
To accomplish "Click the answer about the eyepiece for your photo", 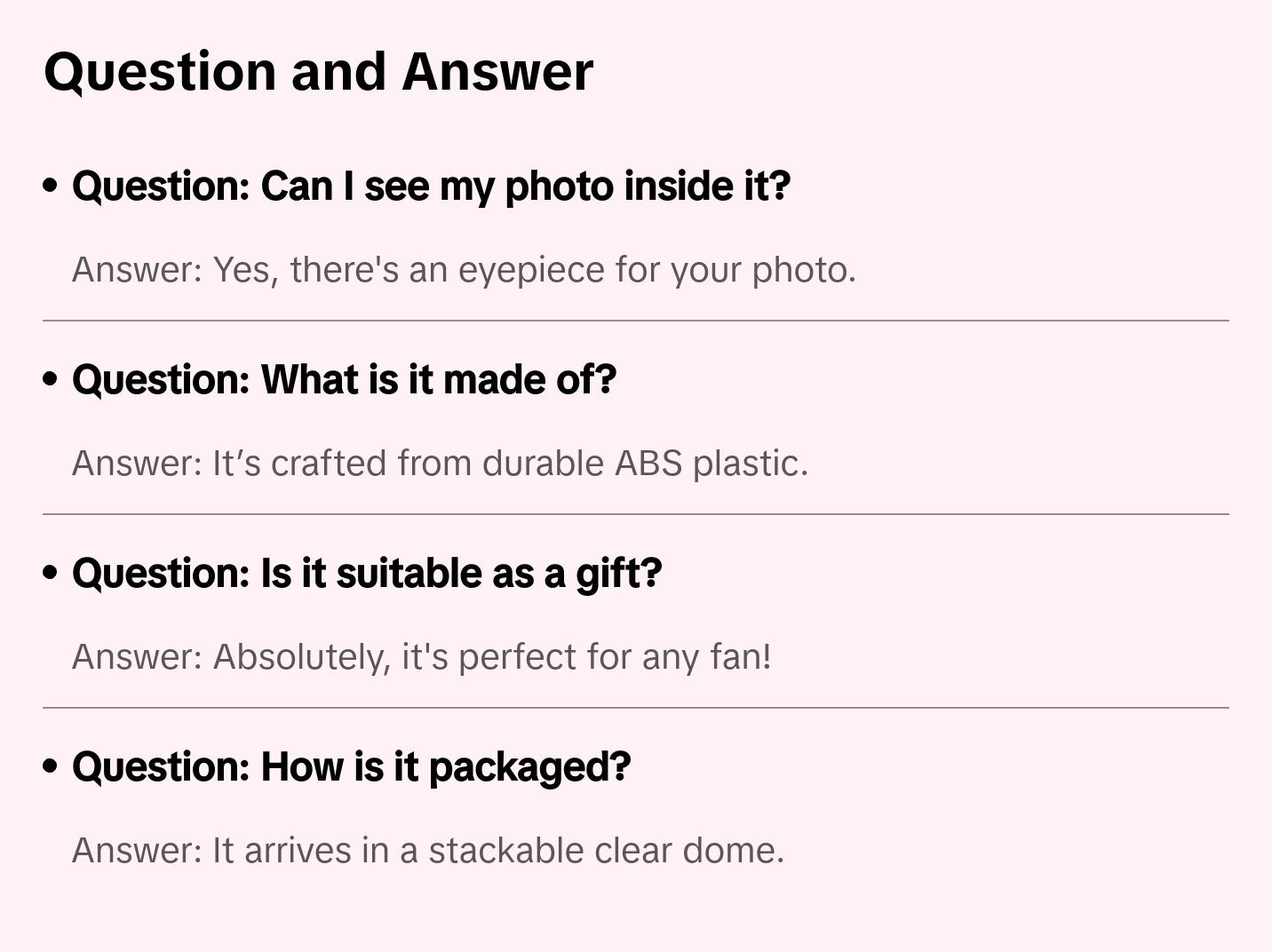I will [x=464, y=270].
